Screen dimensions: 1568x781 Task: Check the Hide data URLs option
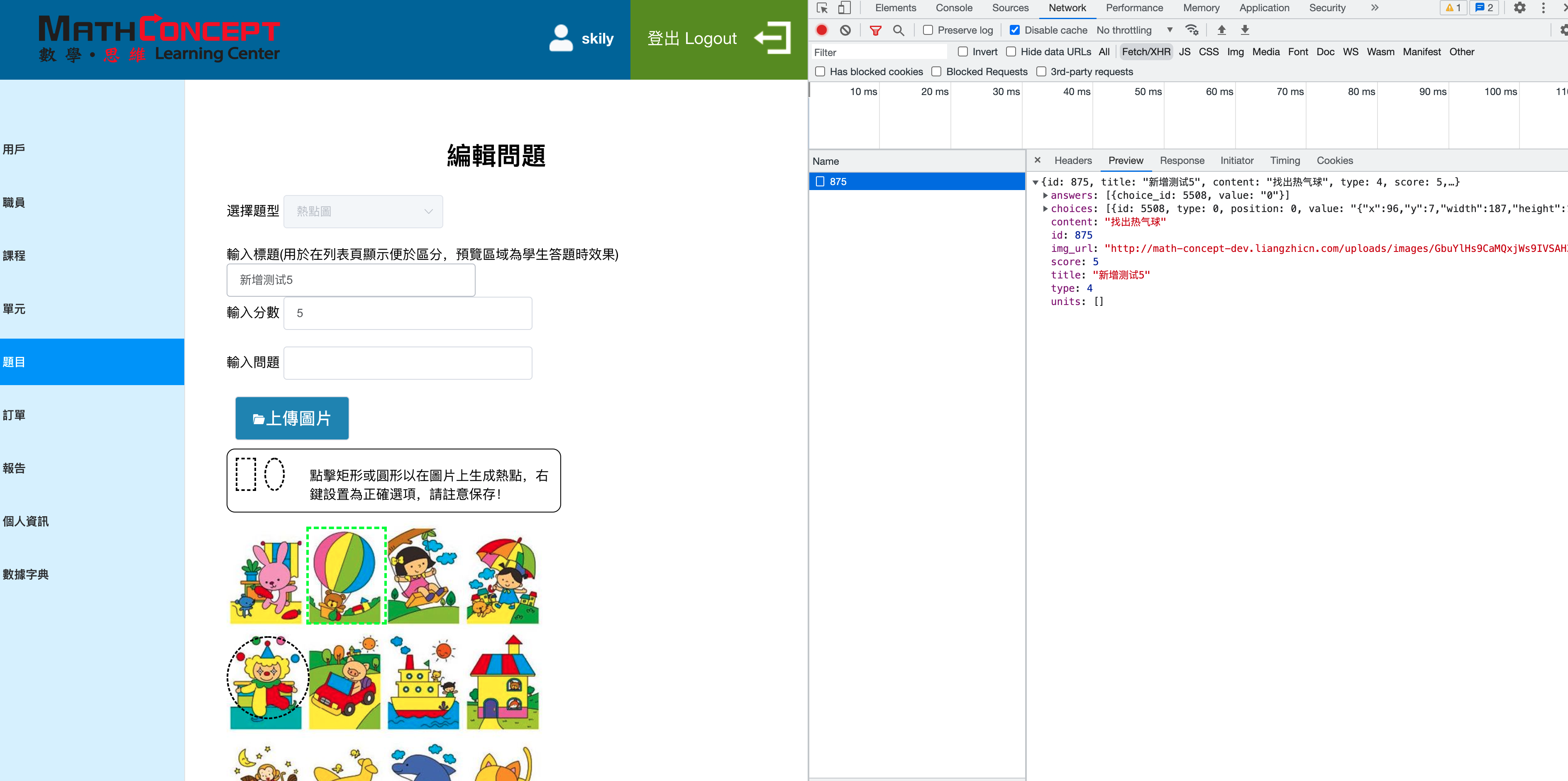(1011, 52)
